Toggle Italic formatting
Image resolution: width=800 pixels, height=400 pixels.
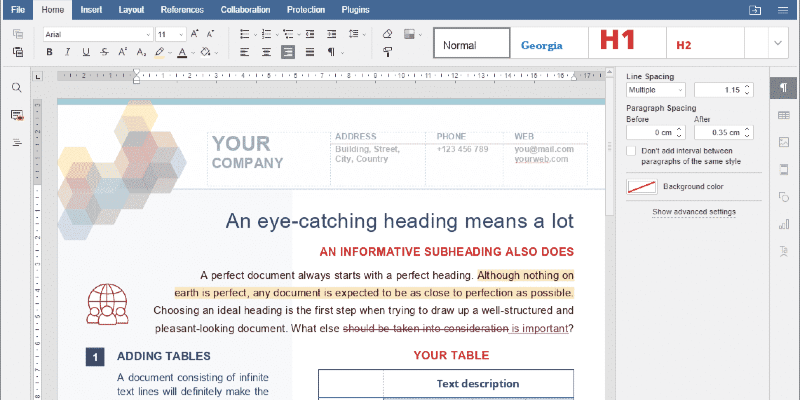68,52
